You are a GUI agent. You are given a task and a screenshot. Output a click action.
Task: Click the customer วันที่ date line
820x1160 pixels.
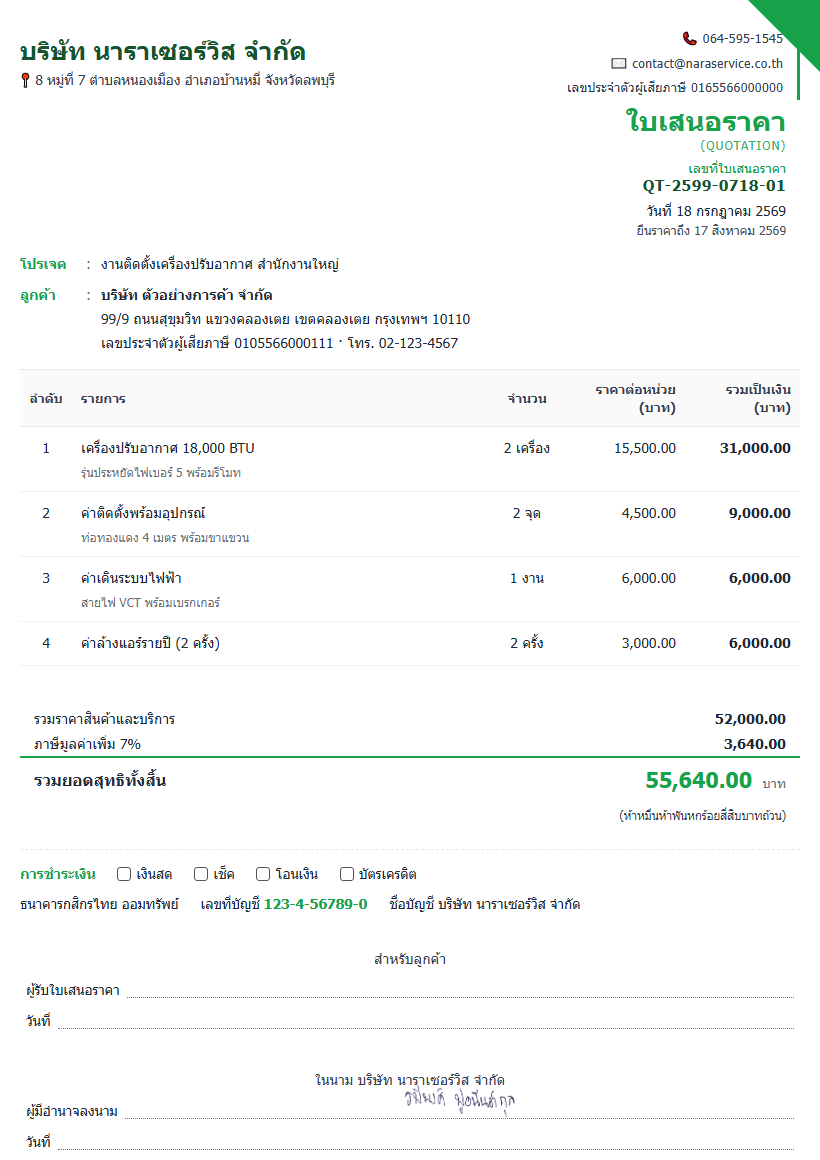(x=426, y=1022)
